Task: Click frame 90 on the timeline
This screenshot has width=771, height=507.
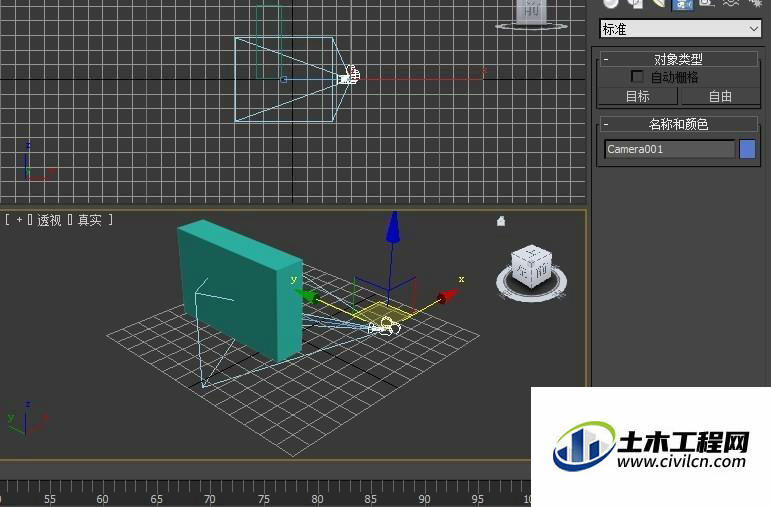Action: tap(424, 499)
